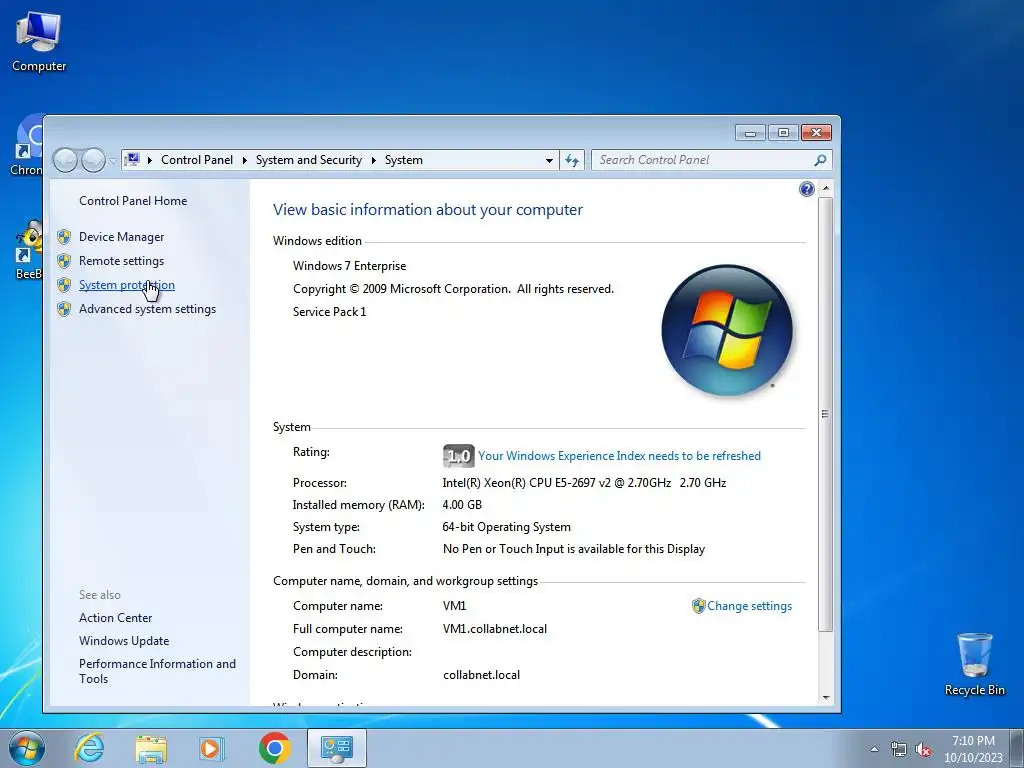Click the refresh icon next to address bar

[x=572, y=160]
